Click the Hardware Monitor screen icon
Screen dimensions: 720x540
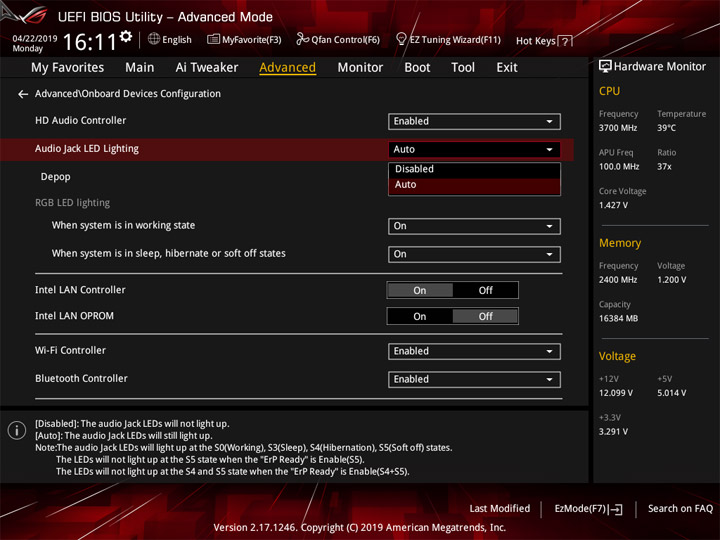tap(605, 67)
